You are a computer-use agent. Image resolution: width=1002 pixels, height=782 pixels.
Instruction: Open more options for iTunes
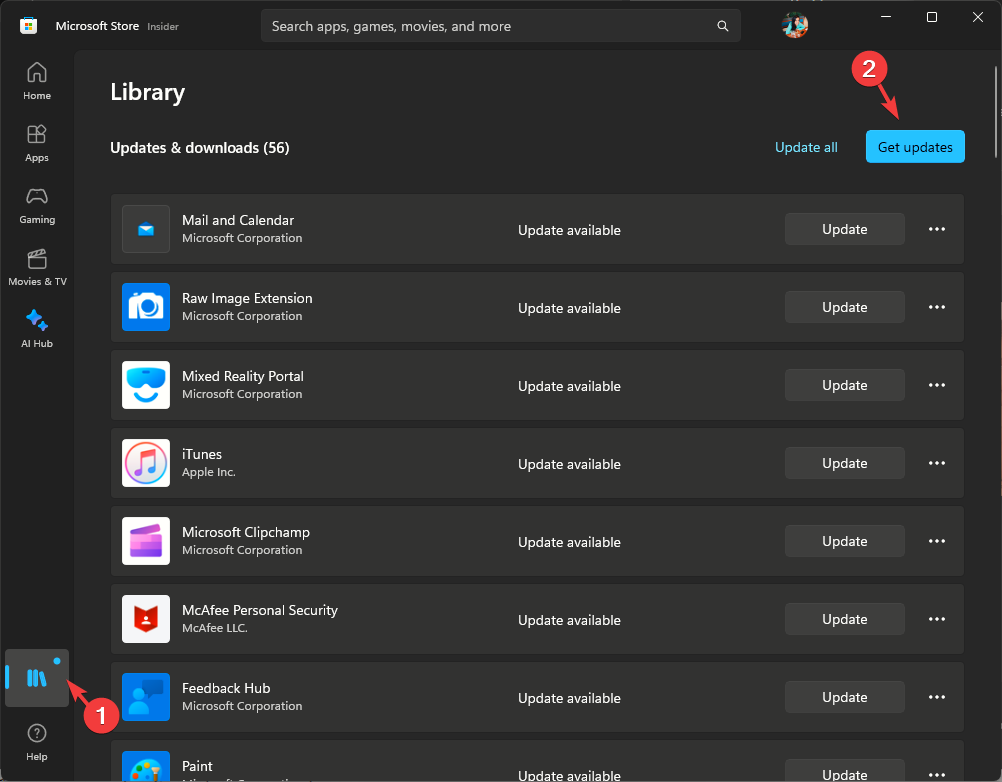pos(937,463)
